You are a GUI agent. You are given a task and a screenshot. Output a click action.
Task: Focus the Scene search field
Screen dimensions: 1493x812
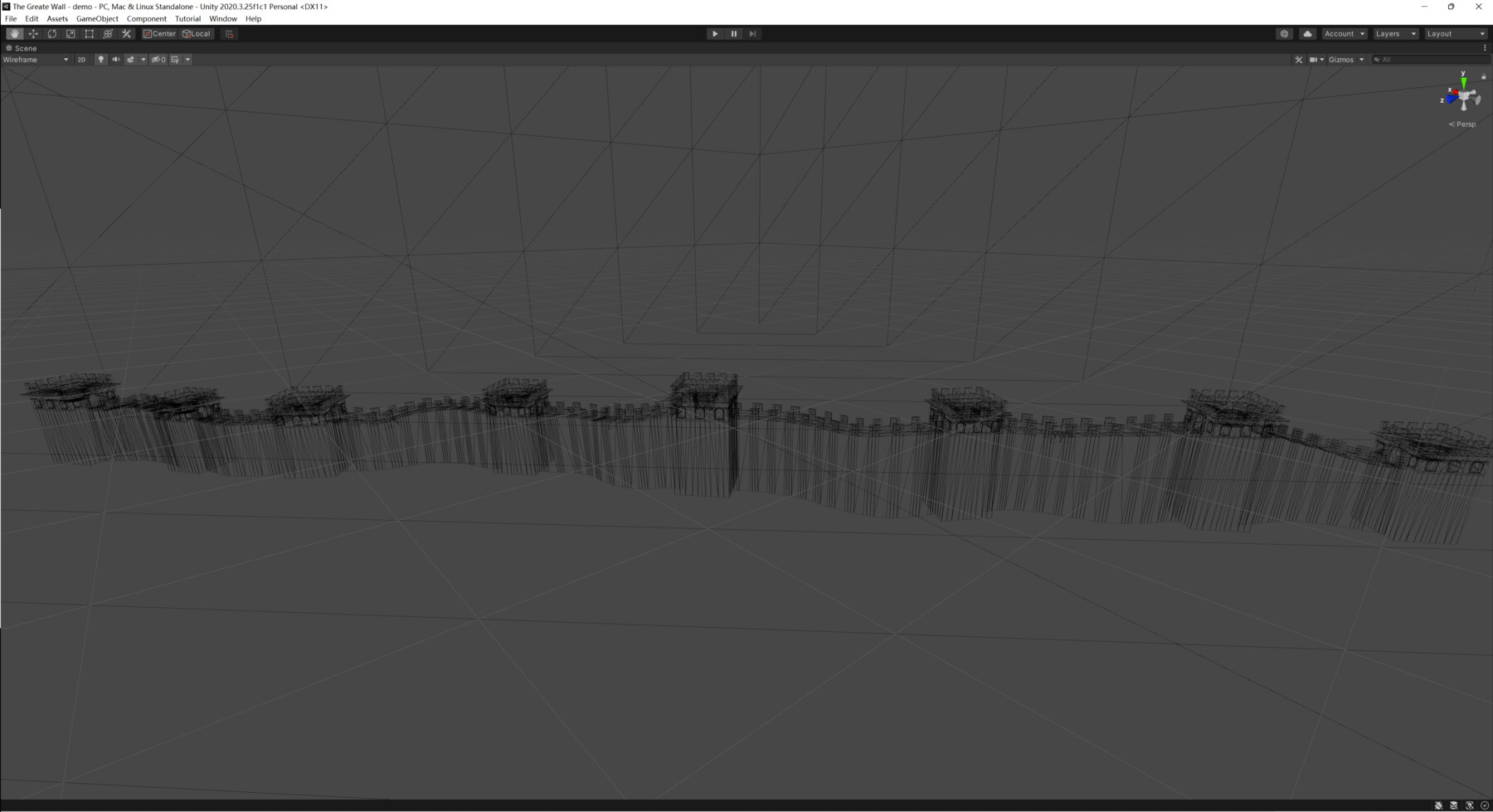point(1431,60)
